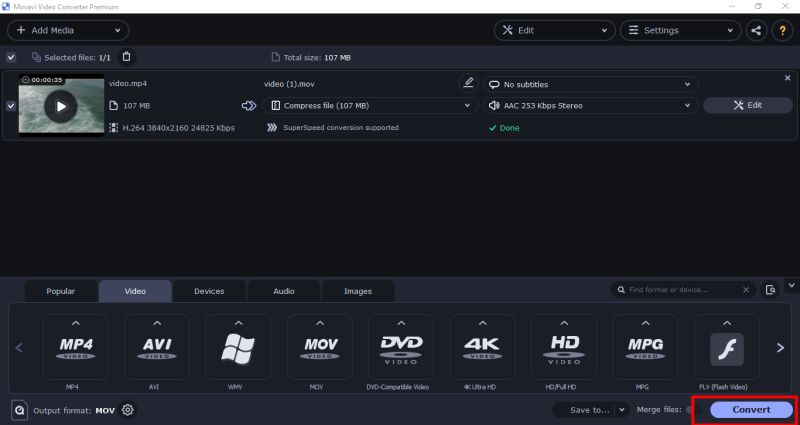Open the help question mark icon
This screenshot has height=425, width=800.
tap(782, 31)
